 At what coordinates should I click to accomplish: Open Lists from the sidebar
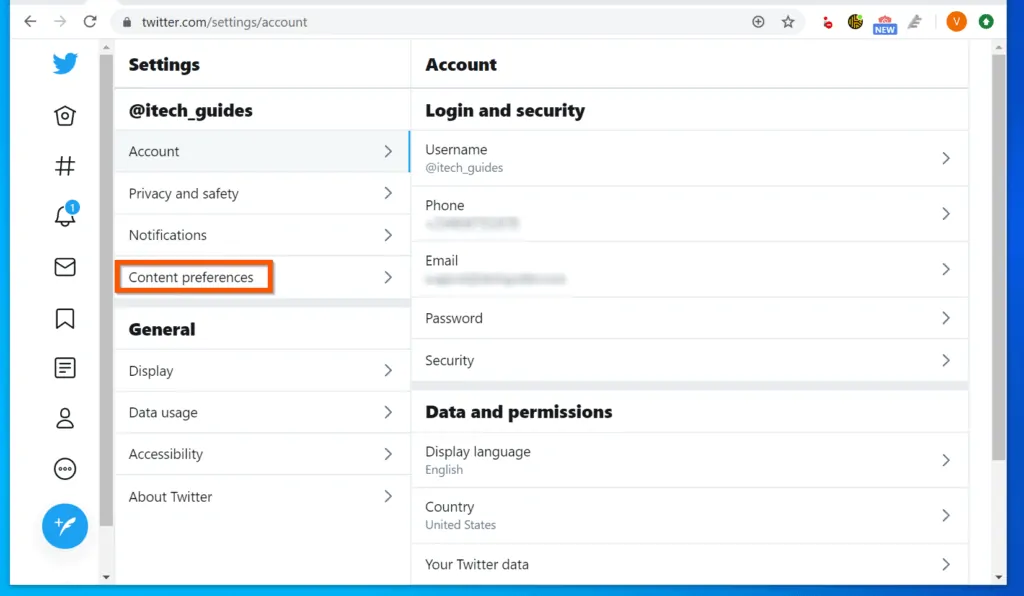click(64, 368)
